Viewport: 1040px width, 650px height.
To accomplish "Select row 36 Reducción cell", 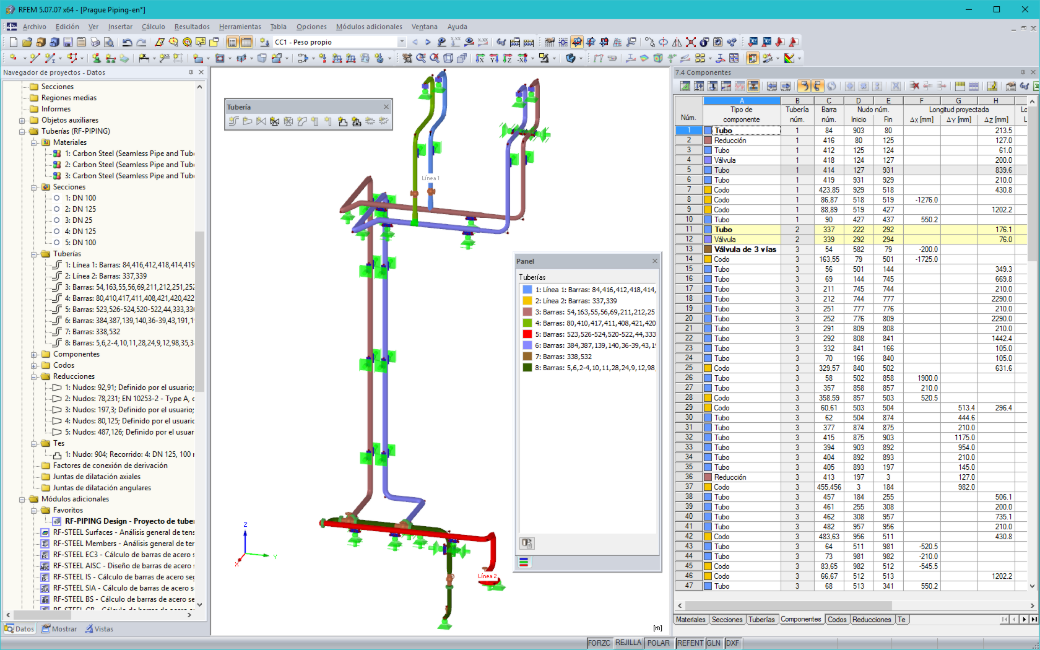I will (x=742, y=478).
